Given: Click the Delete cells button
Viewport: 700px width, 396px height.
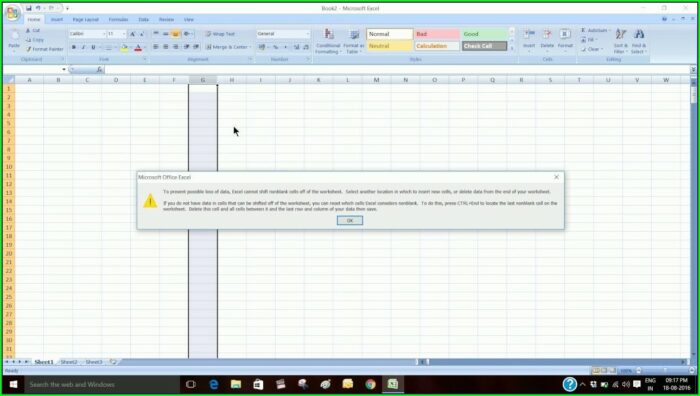Looking at the screenshot, I should pos(547,40).
